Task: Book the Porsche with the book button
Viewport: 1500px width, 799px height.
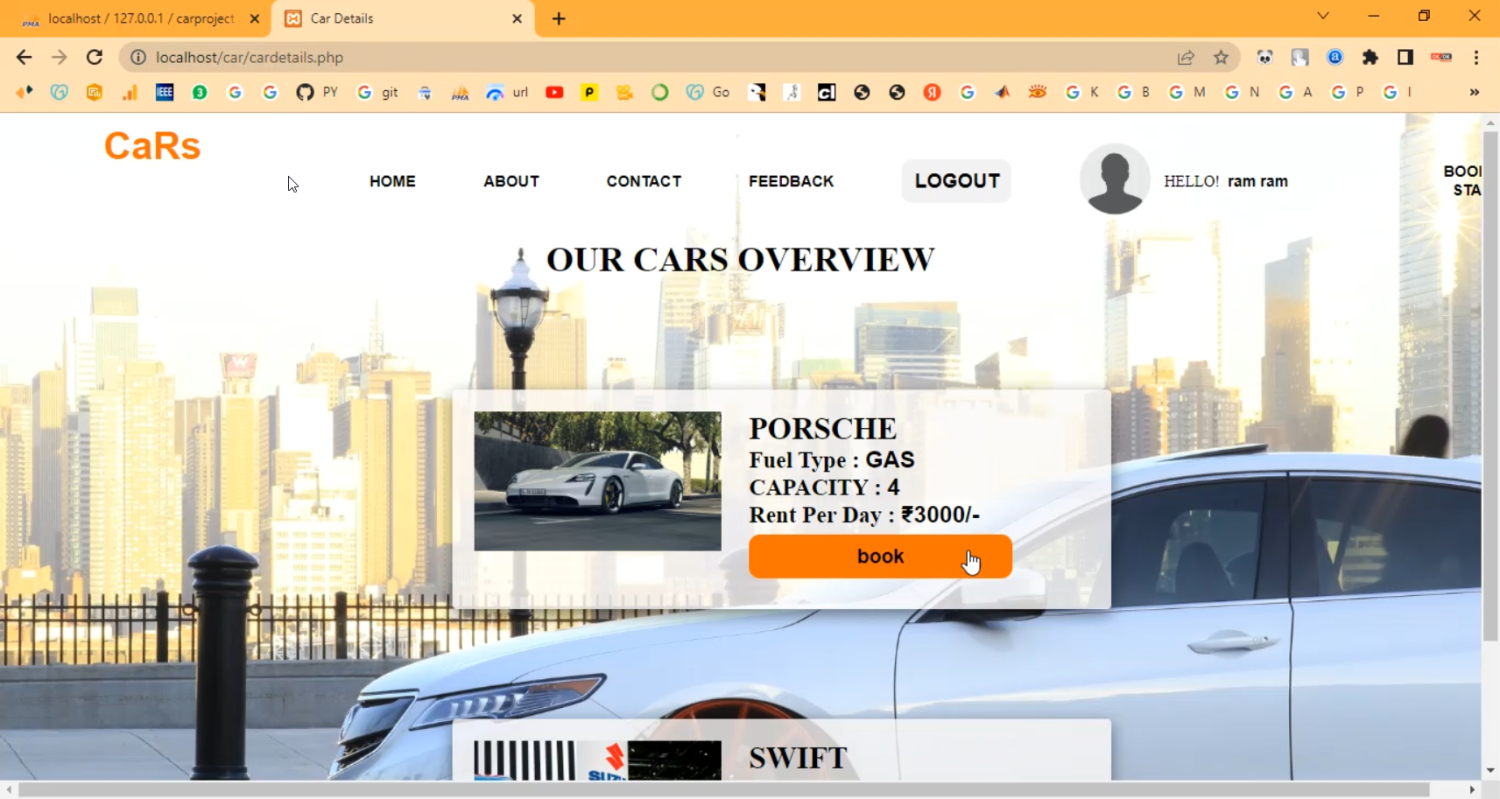Action: tap(880, 556)
